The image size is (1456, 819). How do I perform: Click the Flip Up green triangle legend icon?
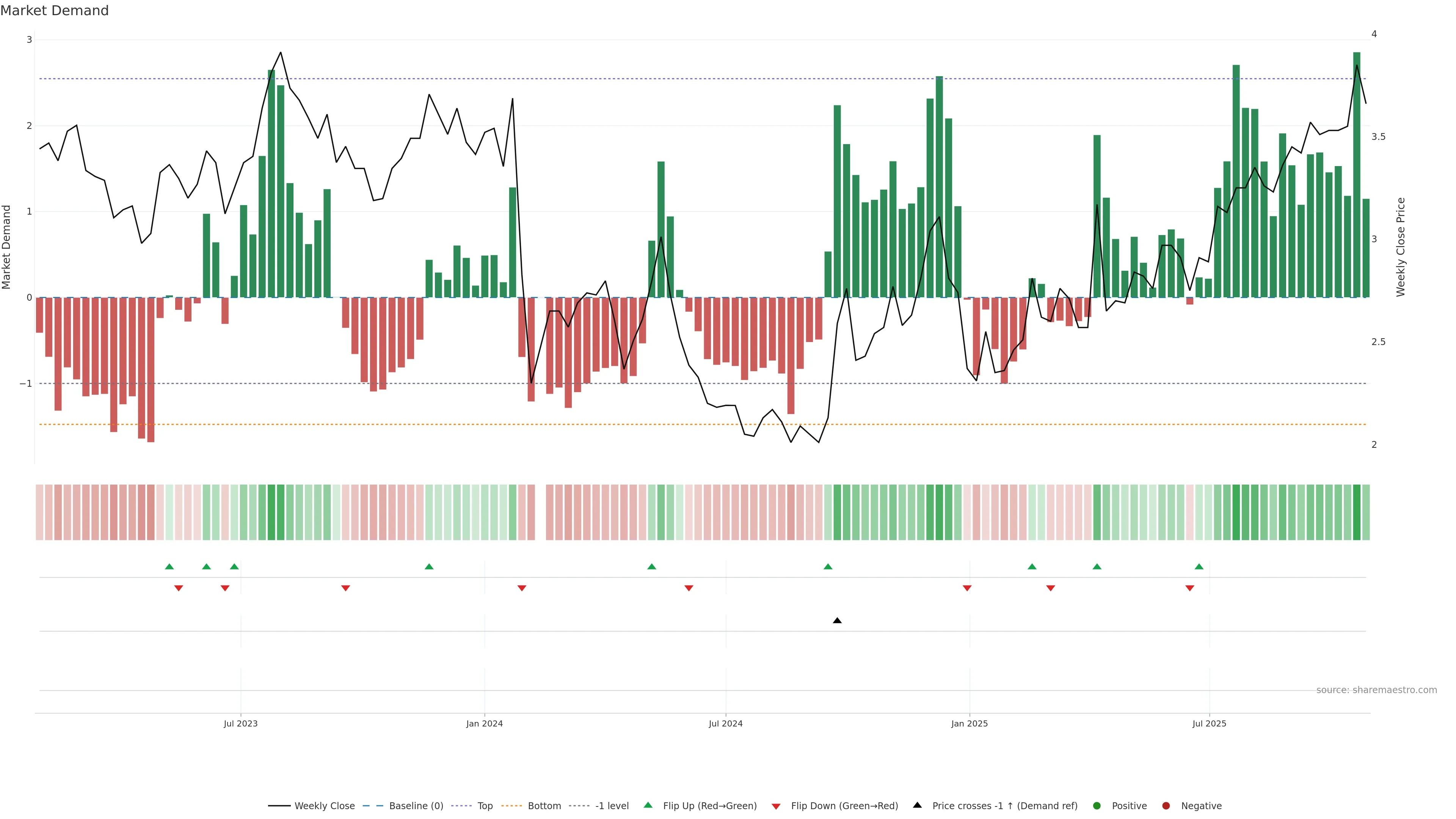coord(648,805)
